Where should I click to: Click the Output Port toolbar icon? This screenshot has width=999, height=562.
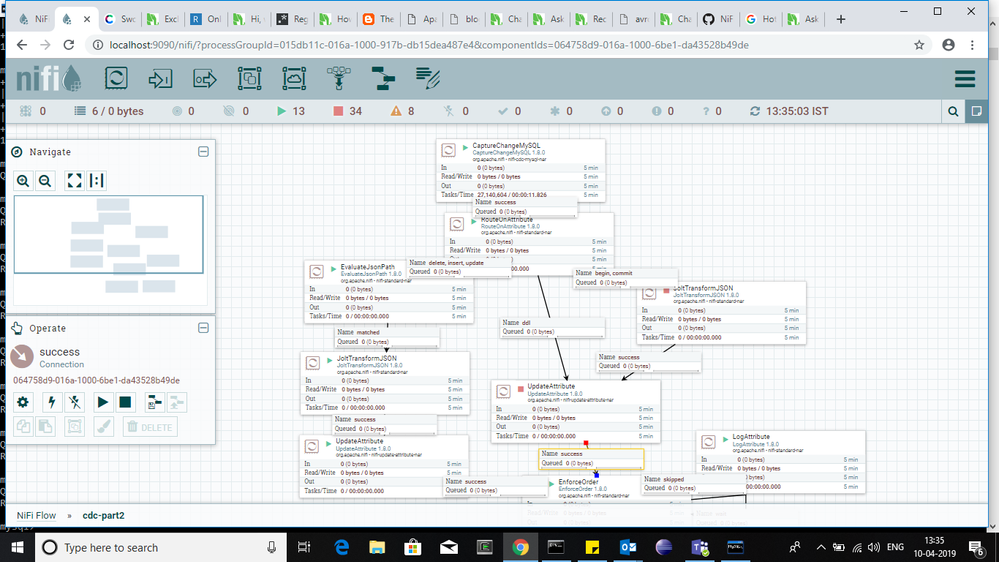[x=205, y=79]
